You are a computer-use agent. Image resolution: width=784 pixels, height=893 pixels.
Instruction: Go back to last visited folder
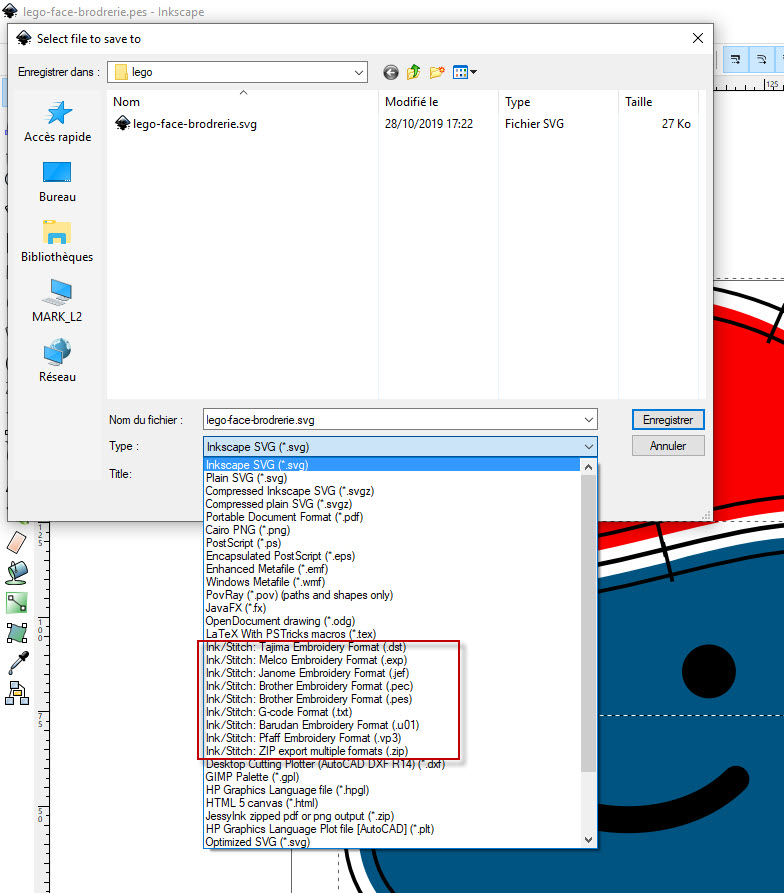pos(391,72)
